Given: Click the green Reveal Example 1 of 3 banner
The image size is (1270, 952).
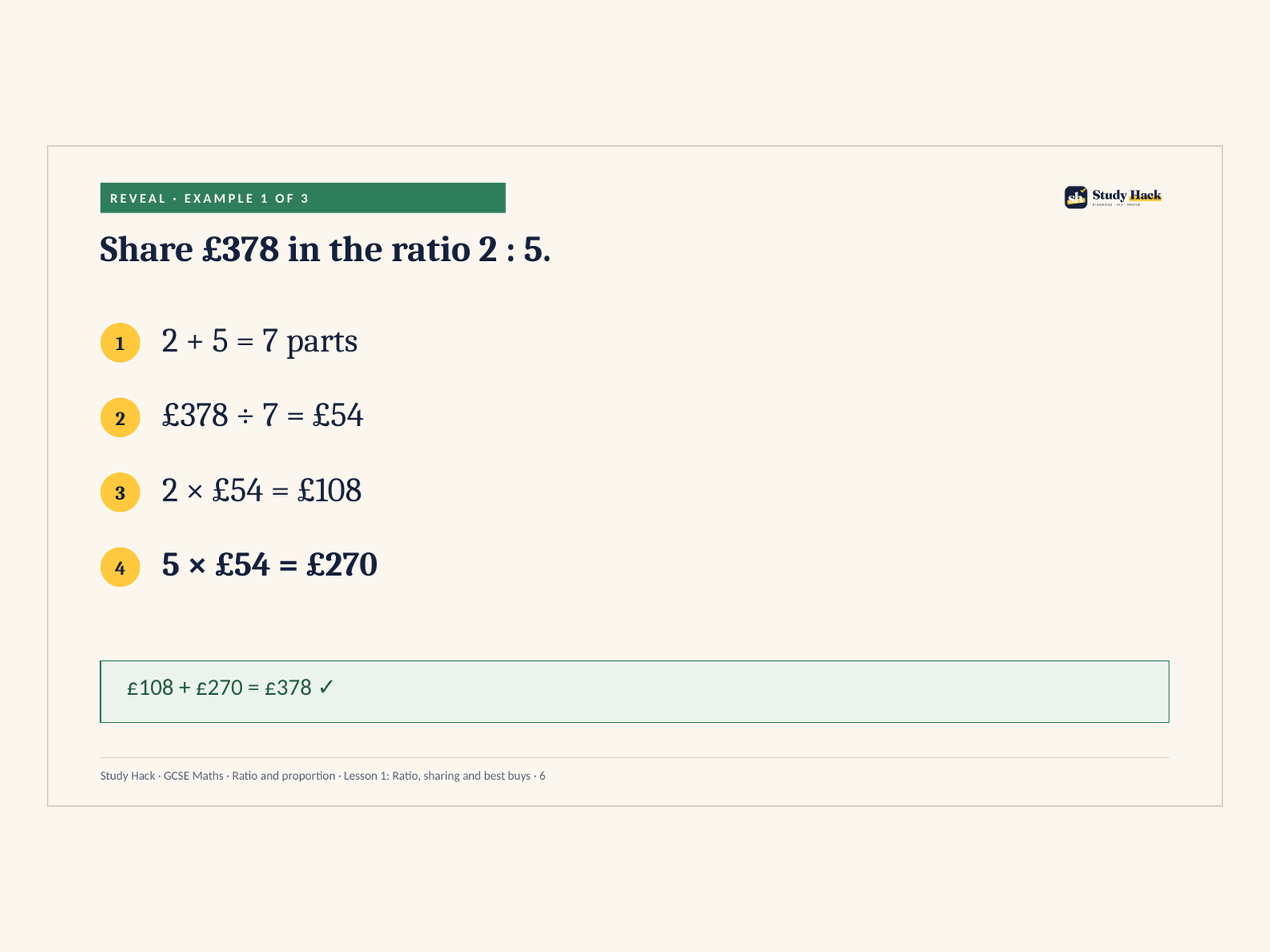Looking at the screenshot, I should (x=302, y=198).
